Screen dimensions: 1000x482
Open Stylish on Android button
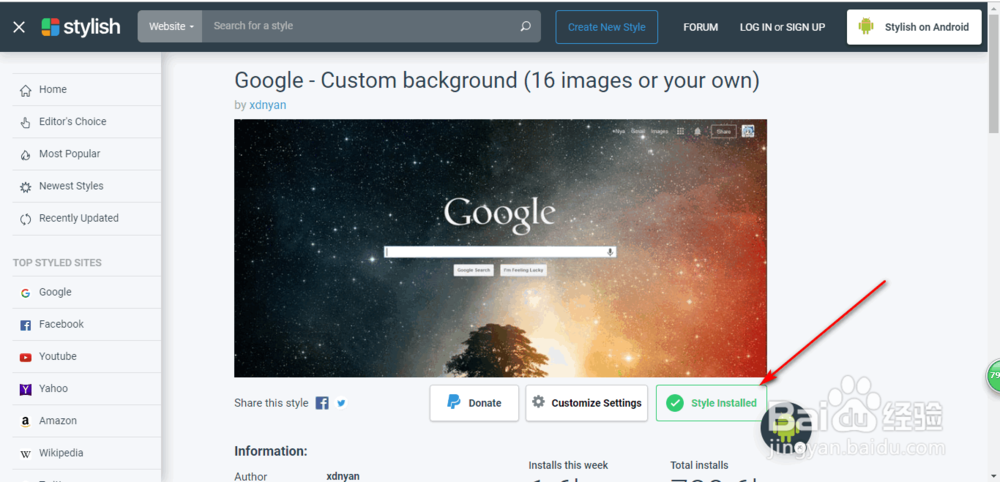(914, 27)
